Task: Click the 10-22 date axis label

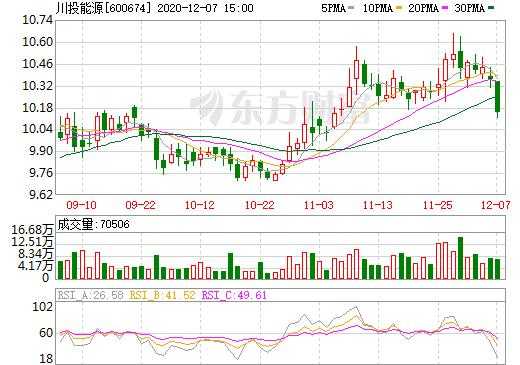Action: click(x=260, y=205)
